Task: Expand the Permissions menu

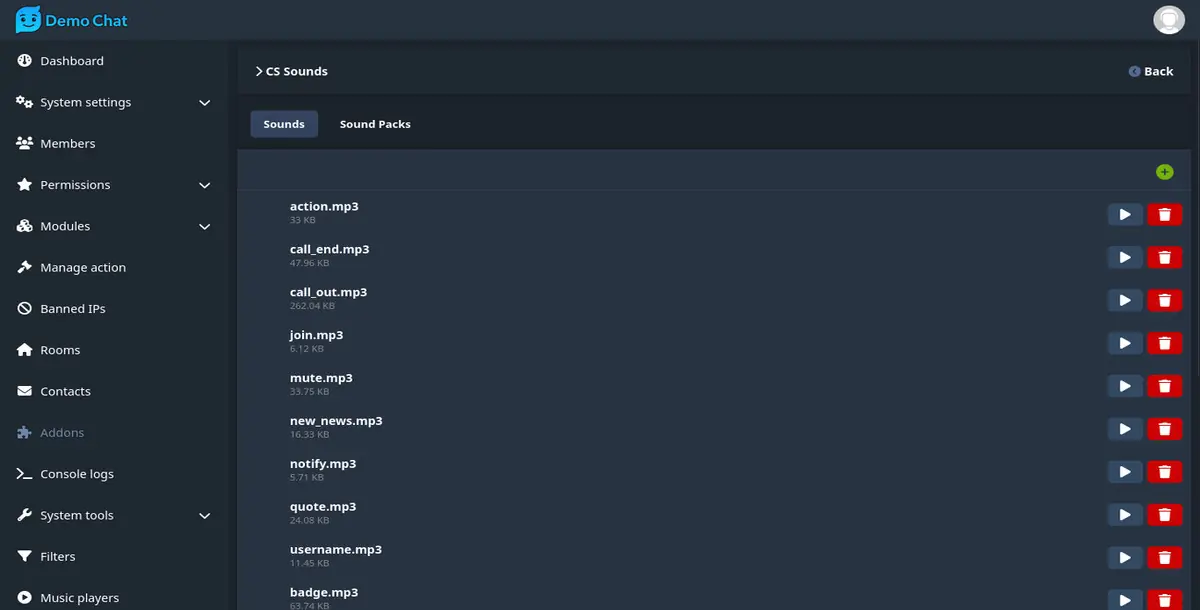Action: [x=75, y=184]
